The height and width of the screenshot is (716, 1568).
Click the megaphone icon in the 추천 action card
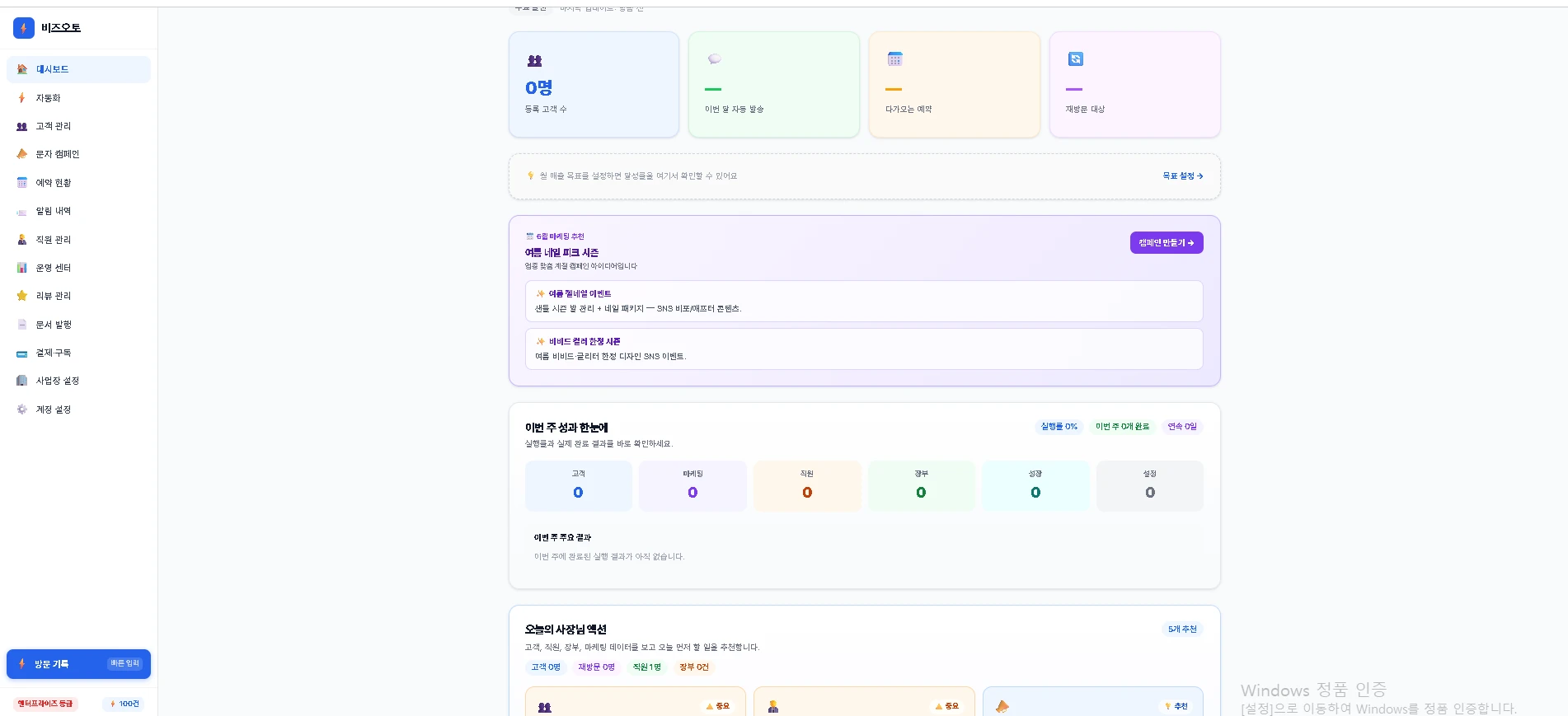click(x=1002, y=706)
